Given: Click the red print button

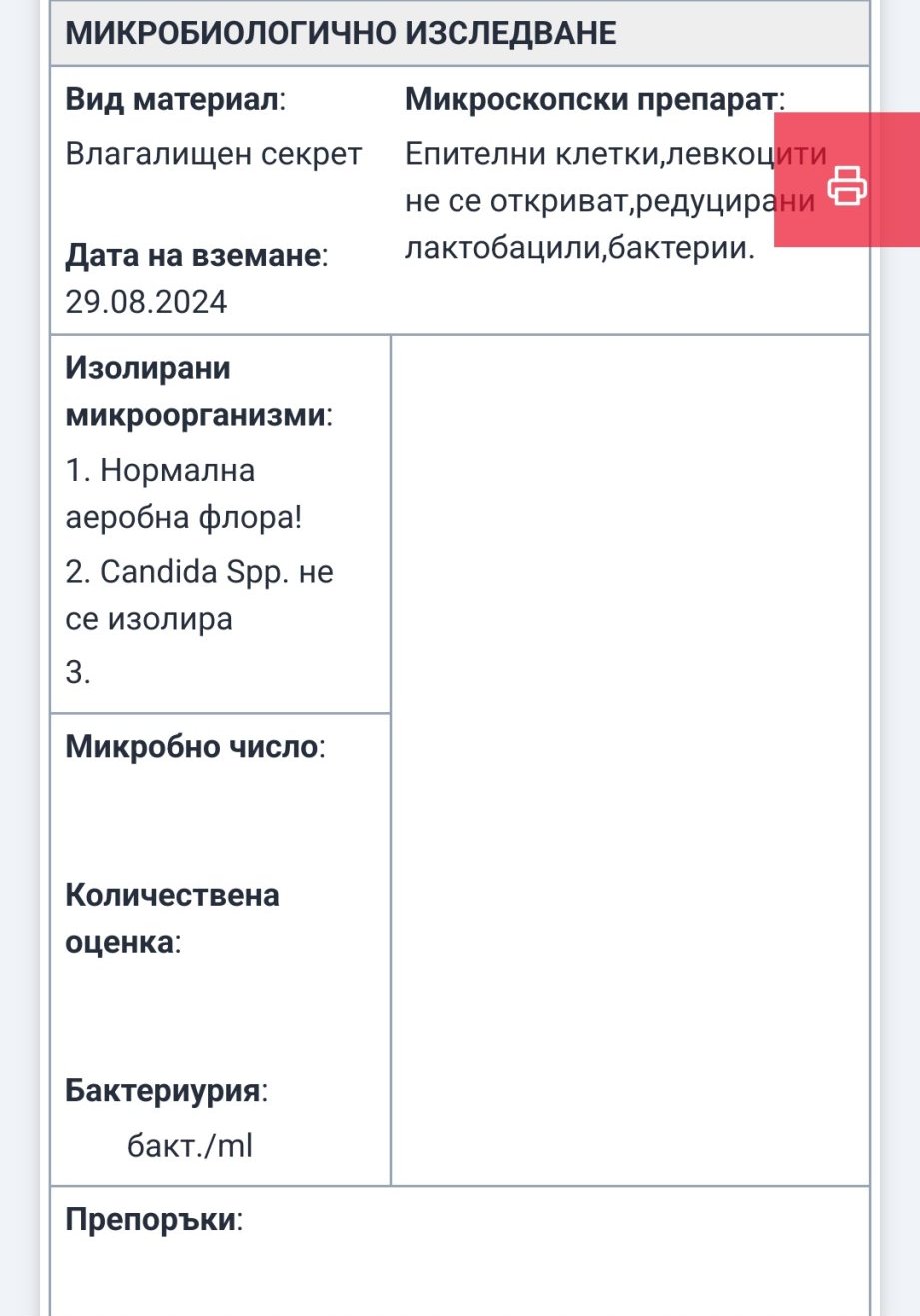Looking at the screenshot, I should coord(847,184).
